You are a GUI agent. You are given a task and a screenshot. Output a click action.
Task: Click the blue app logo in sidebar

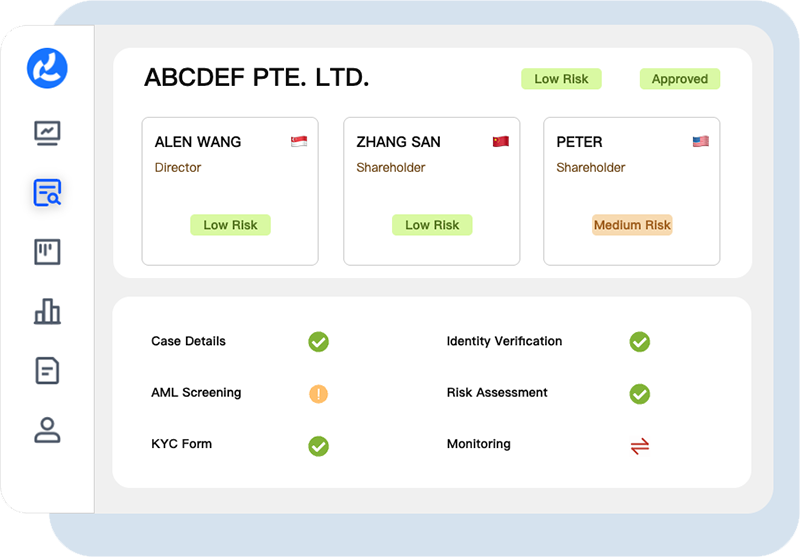click(47, 68)
